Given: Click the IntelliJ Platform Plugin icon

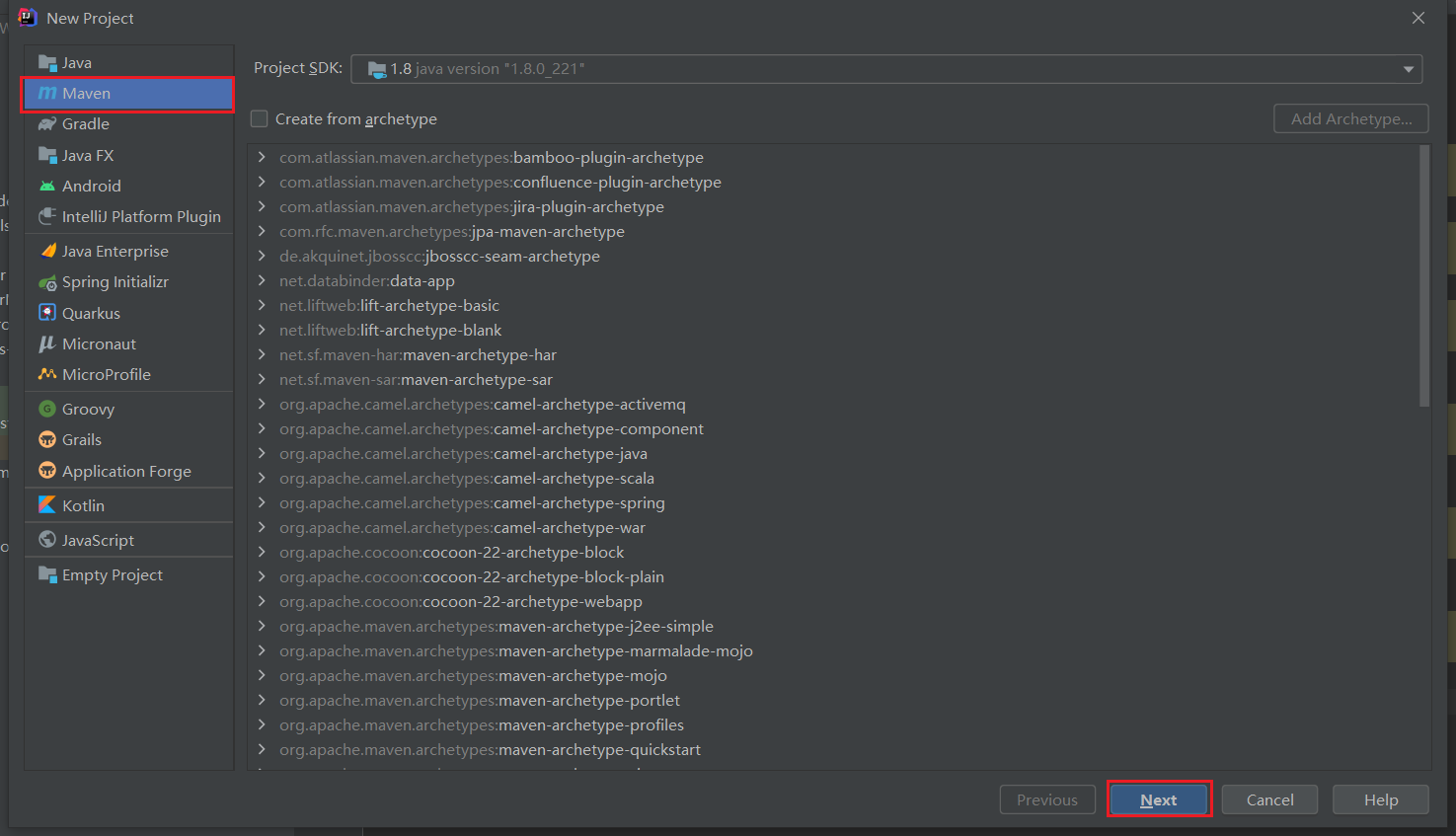Looking at the screenshot, I should [47, 216].
